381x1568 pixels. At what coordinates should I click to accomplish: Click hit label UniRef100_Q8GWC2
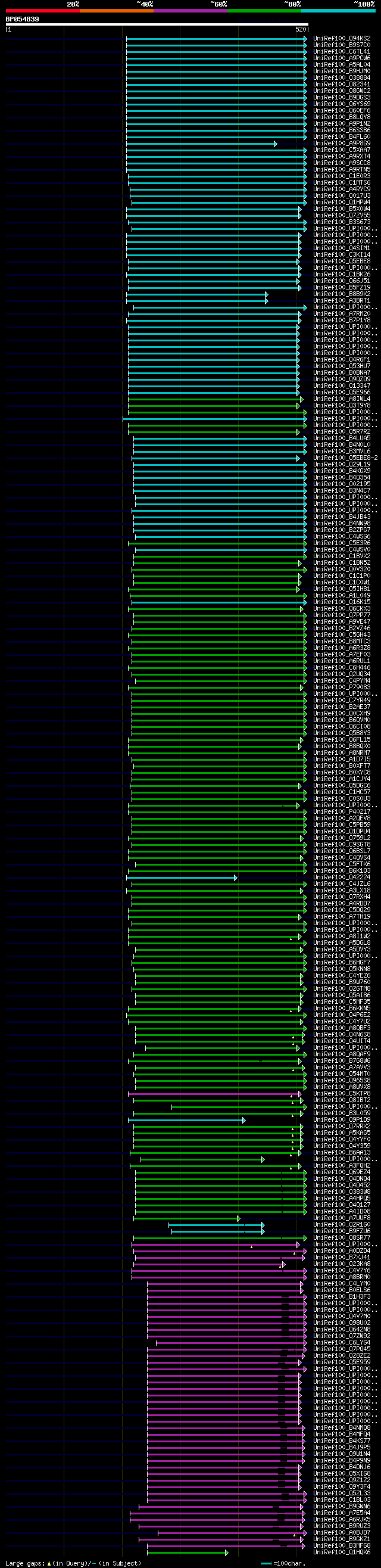[x=342, y=91]
